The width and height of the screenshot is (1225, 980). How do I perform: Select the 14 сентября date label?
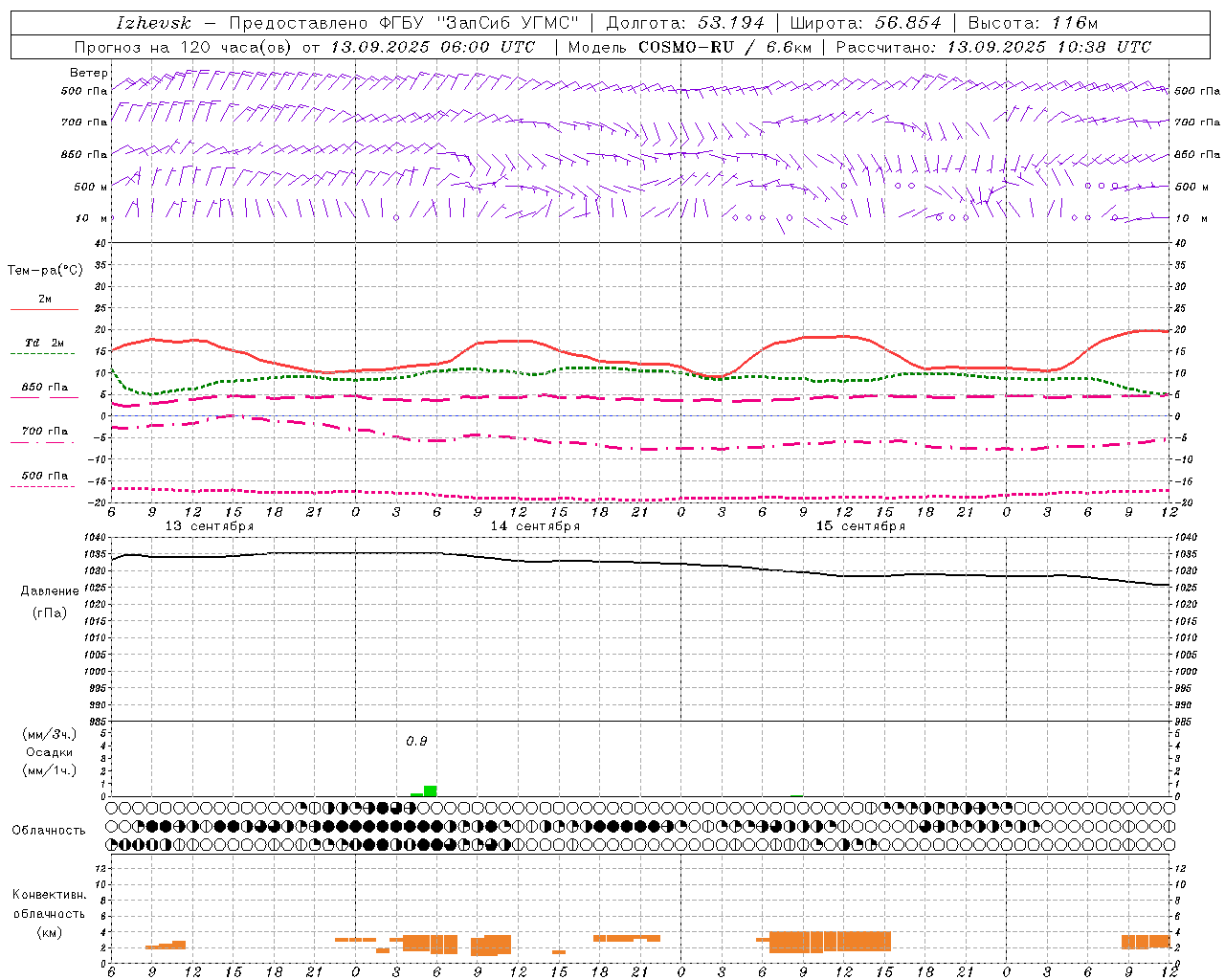pos(535,526)
